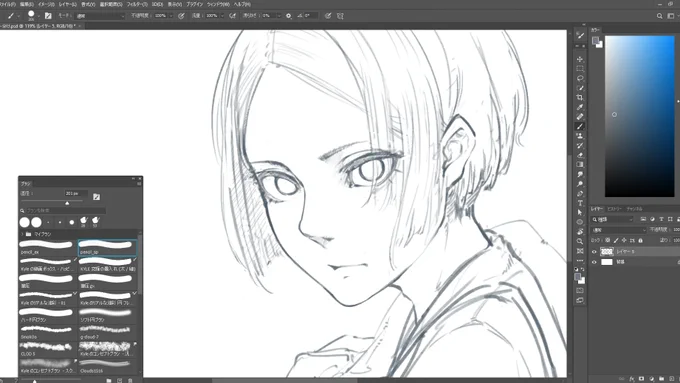Open ファイル menu
The width and height of the screenshot is (680, 383).
[x=8, y=4]
